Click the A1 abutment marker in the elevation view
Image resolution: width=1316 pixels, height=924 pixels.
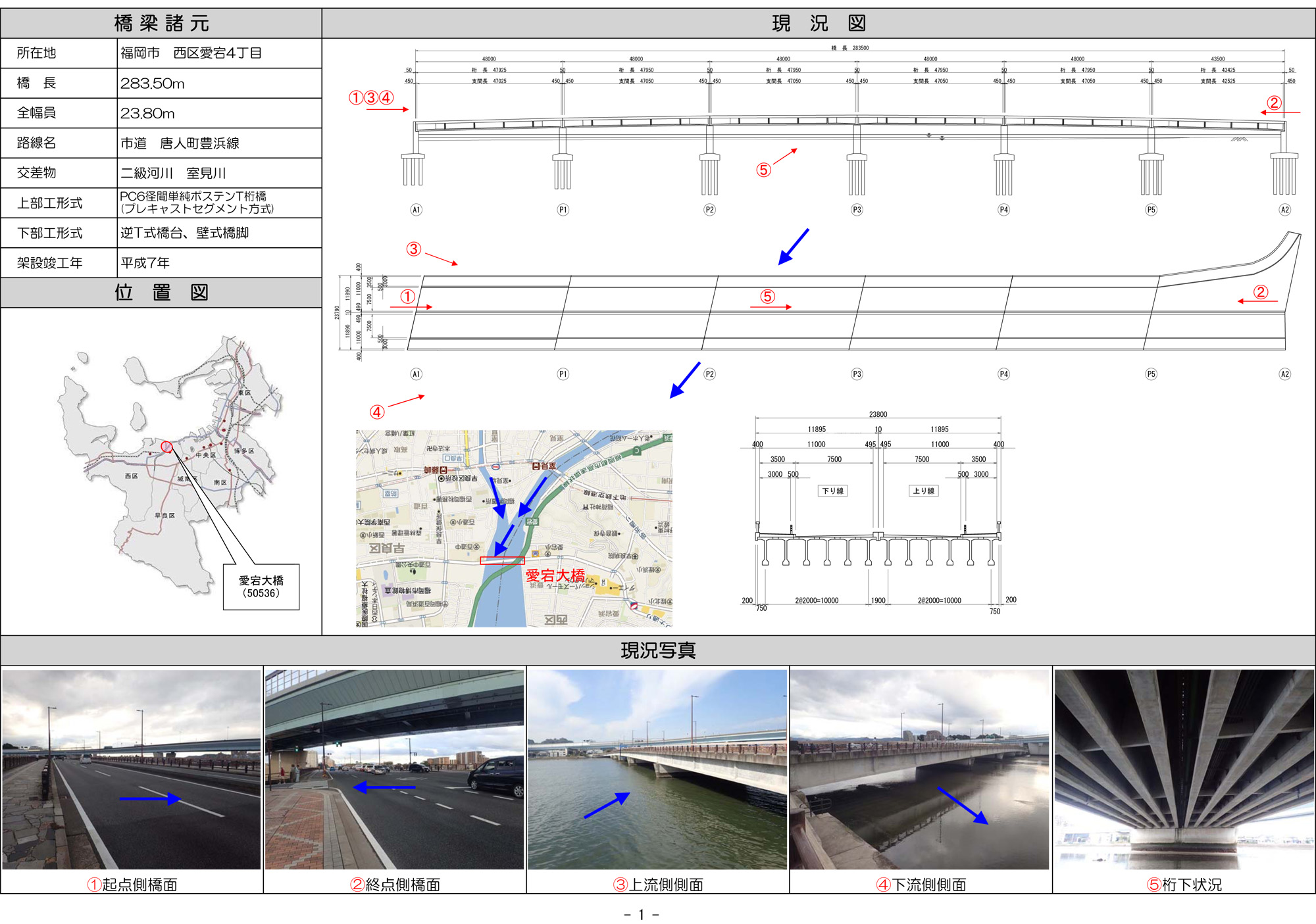(416, 210)
